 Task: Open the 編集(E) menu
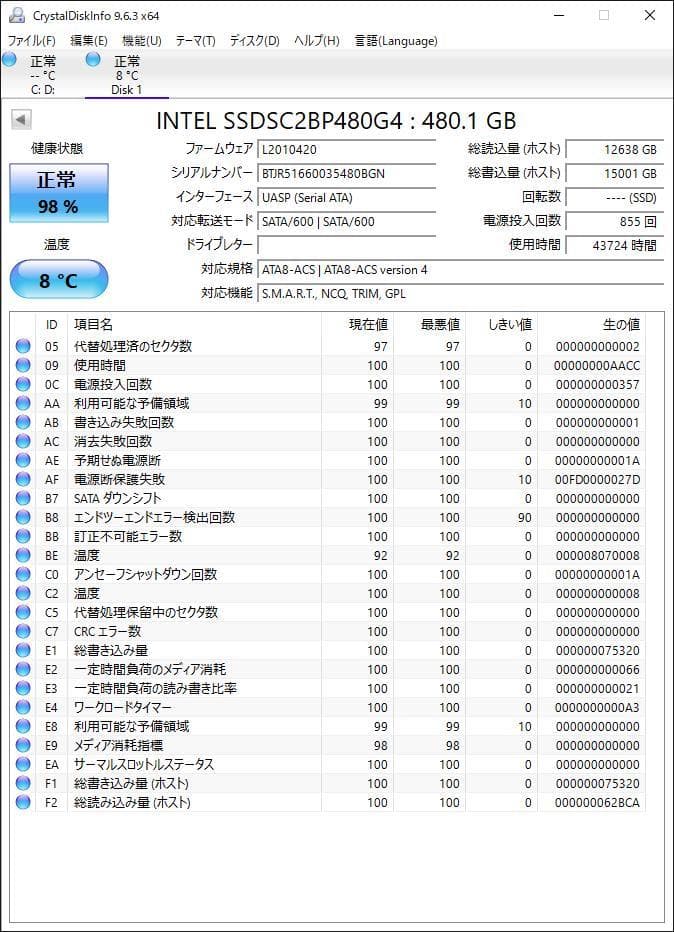pos(89,40)
